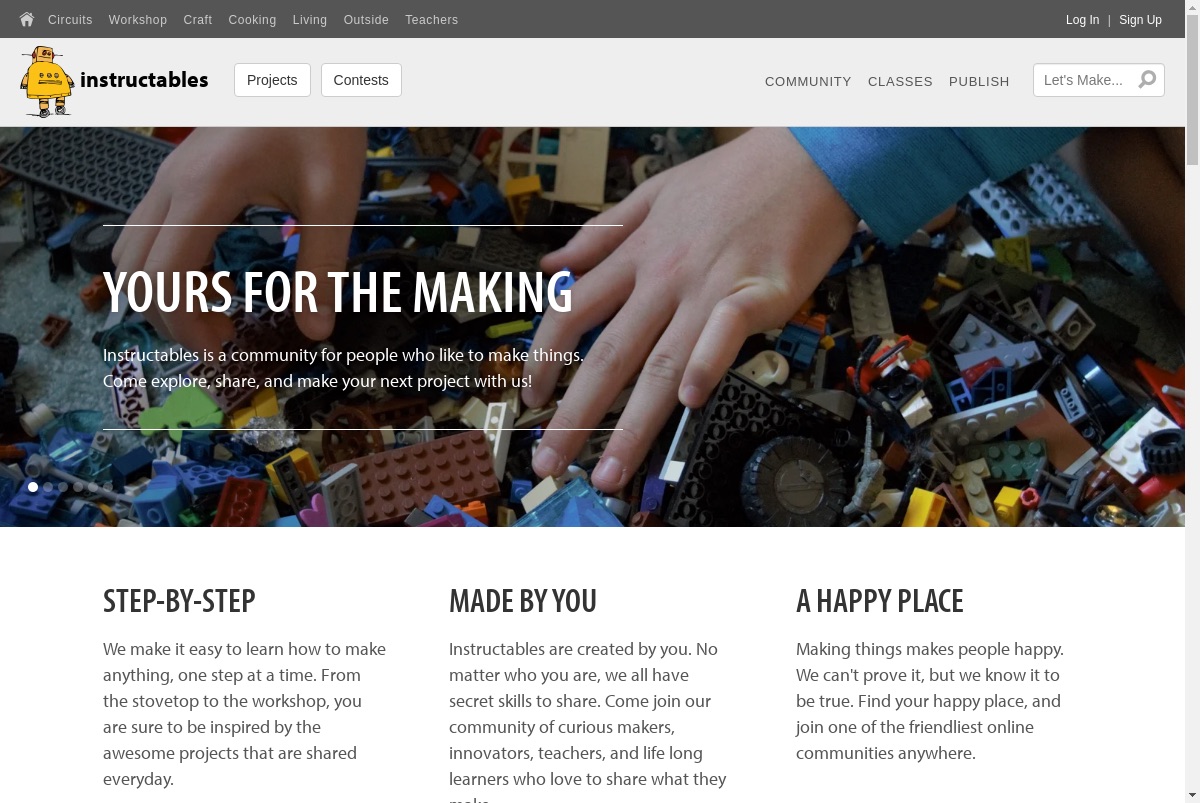Click the search magnifier icon
The image size is (1200, 803).
pyautogui.click(x=1147, y=79)
